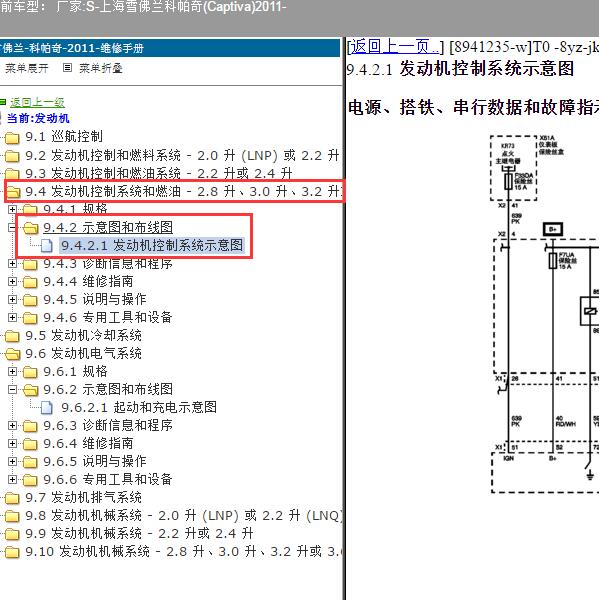599x600 pixels.
Task: Click the 菜单展开 button
Action: click(x=26, y=68)
